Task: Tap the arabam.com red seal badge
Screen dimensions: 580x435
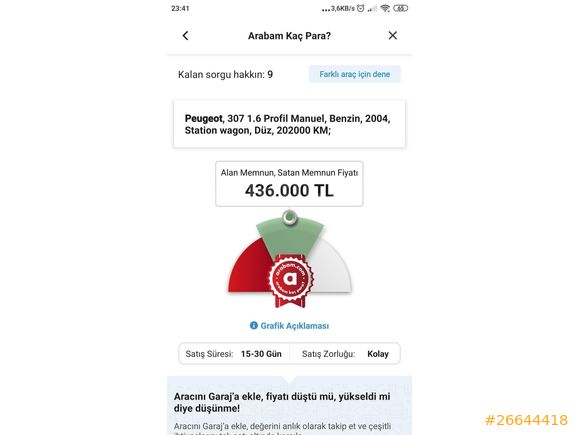Action: click(290, 280)
